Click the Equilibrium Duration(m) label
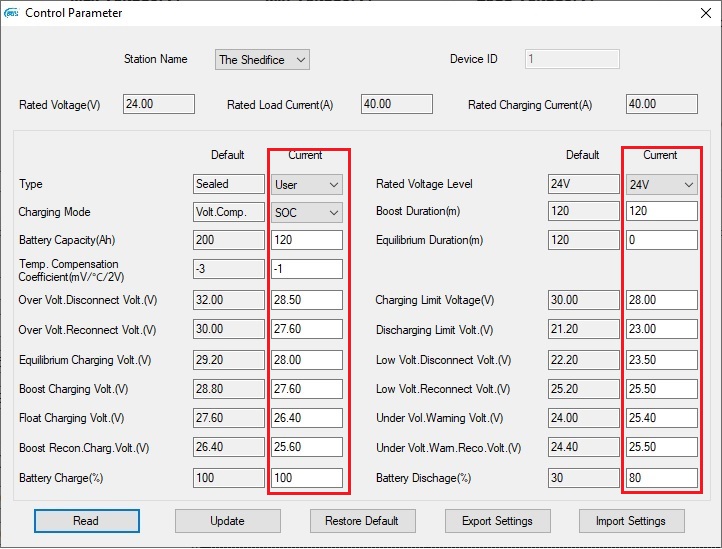722x549 pixels. (429, 240)
